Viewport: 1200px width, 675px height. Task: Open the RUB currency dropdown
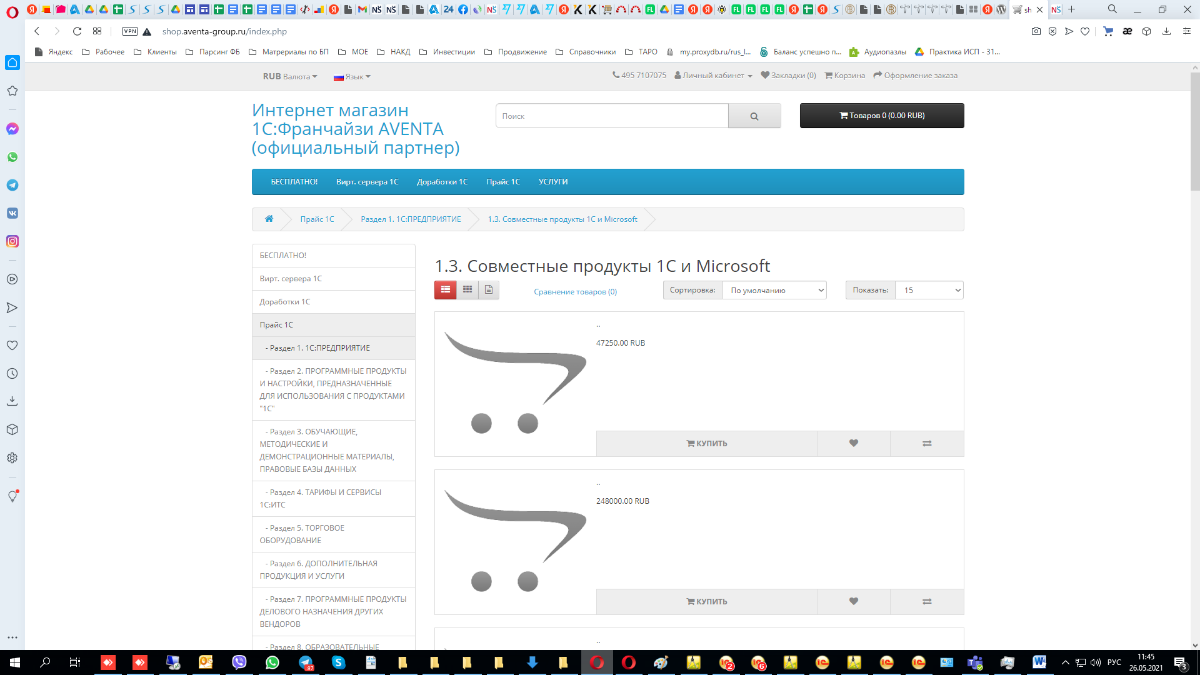(290, 76)
